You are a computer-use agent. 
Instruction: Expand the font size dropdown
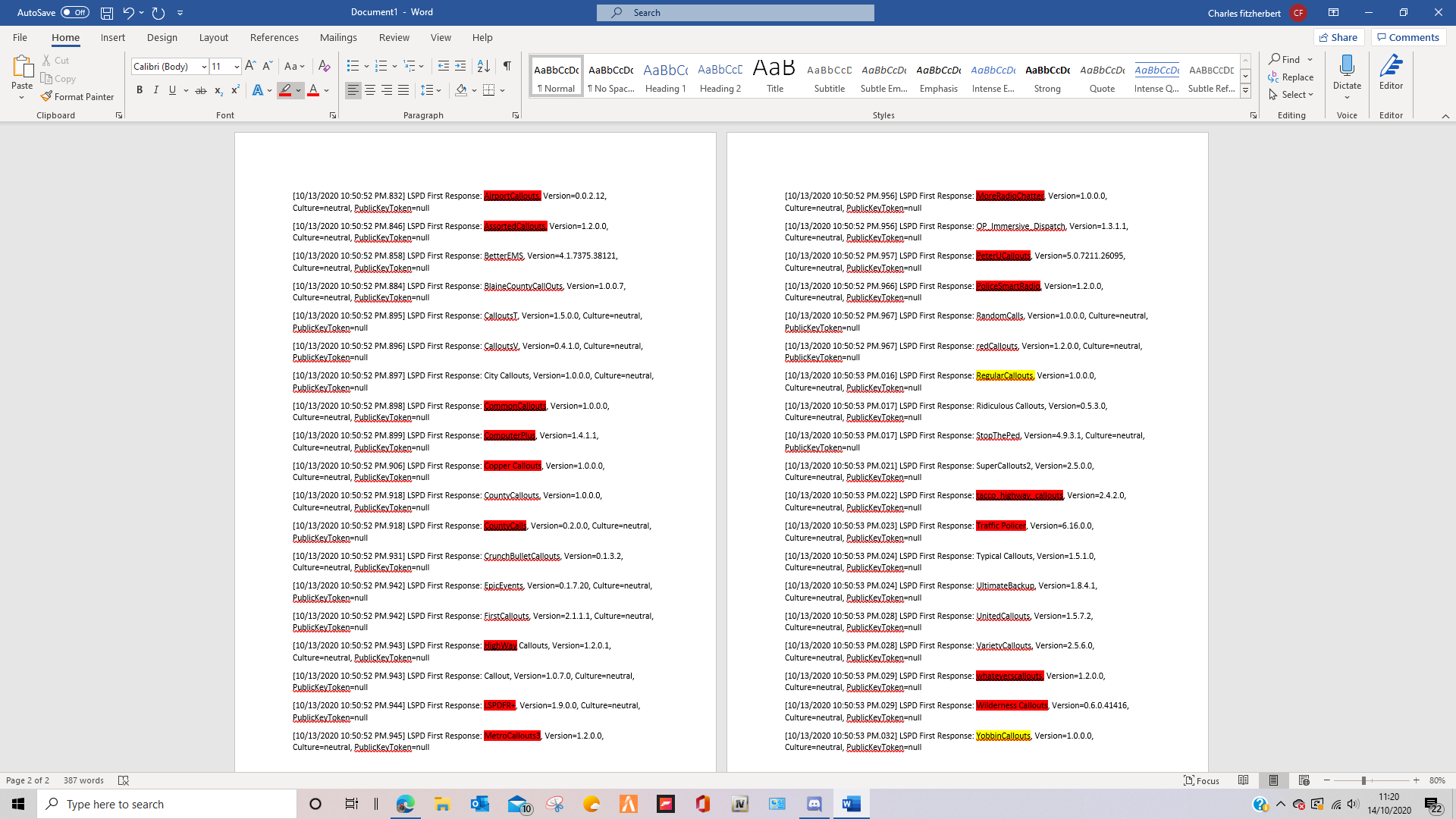pos(237,67)
